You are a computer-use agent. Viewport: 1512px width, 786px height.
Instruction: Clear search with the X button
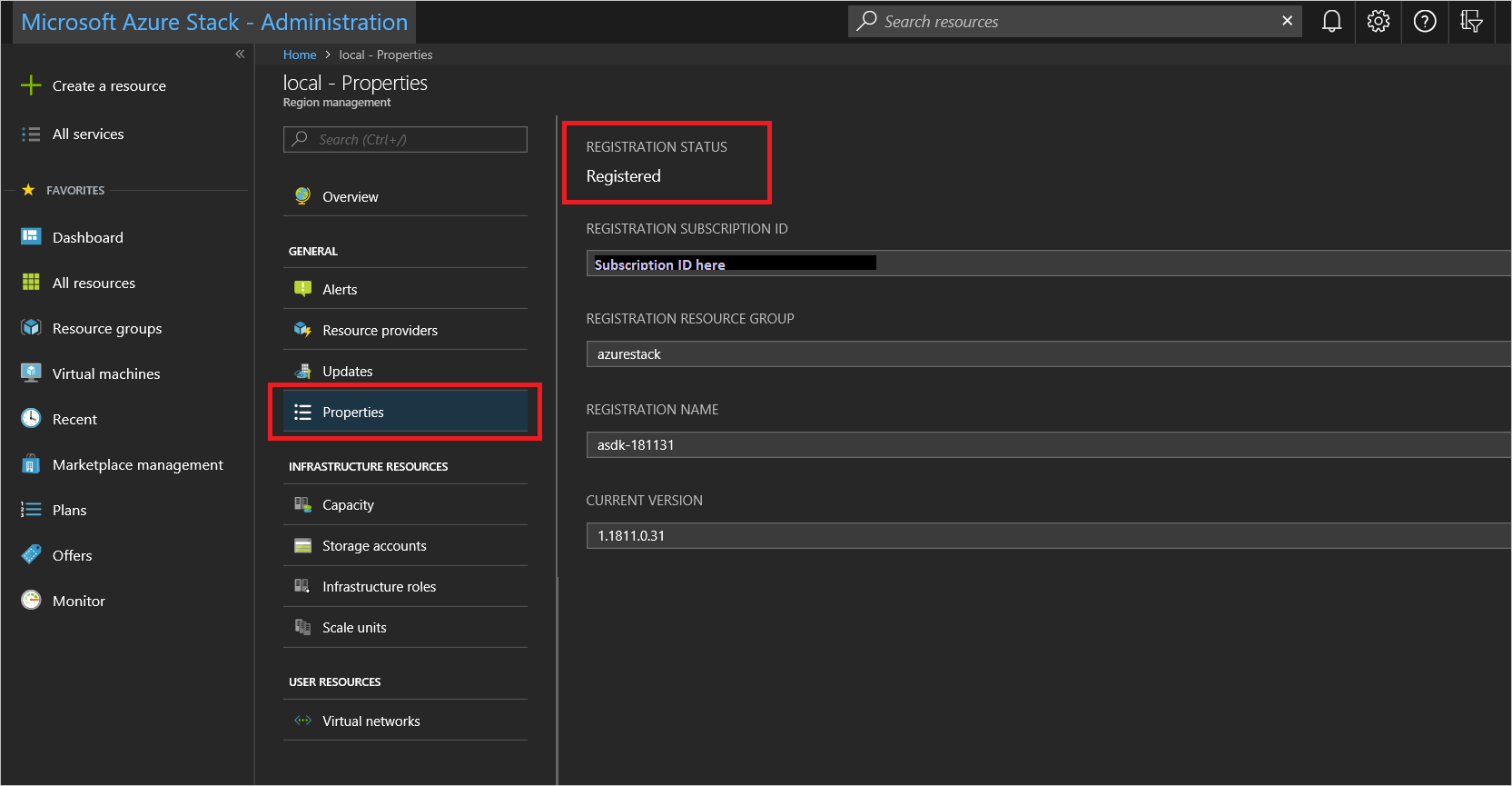tap(1287, 21)
